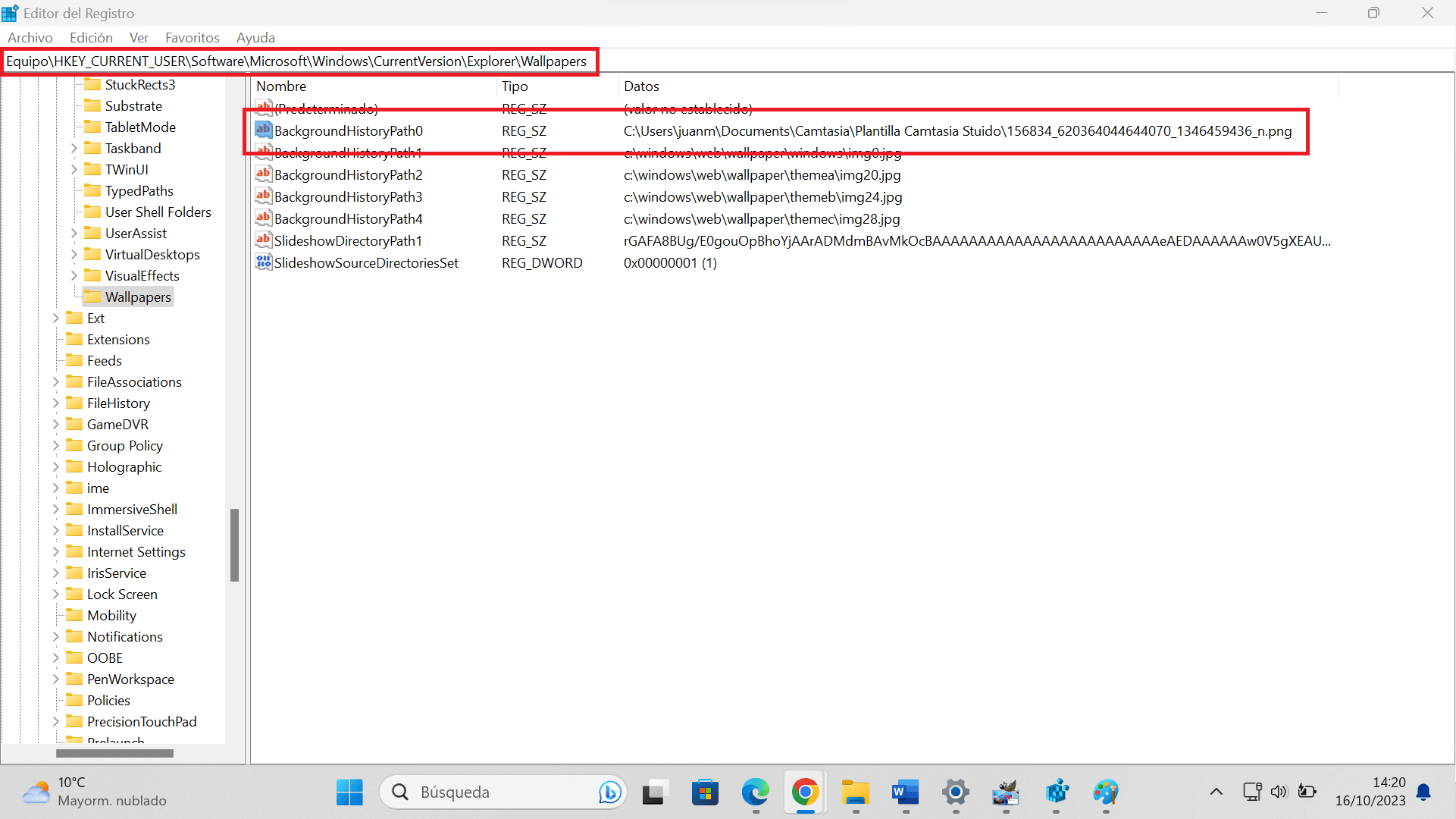Click the Archivo menu item
The width and height of the screenshot is (1456, 819).
click(29, 38)
